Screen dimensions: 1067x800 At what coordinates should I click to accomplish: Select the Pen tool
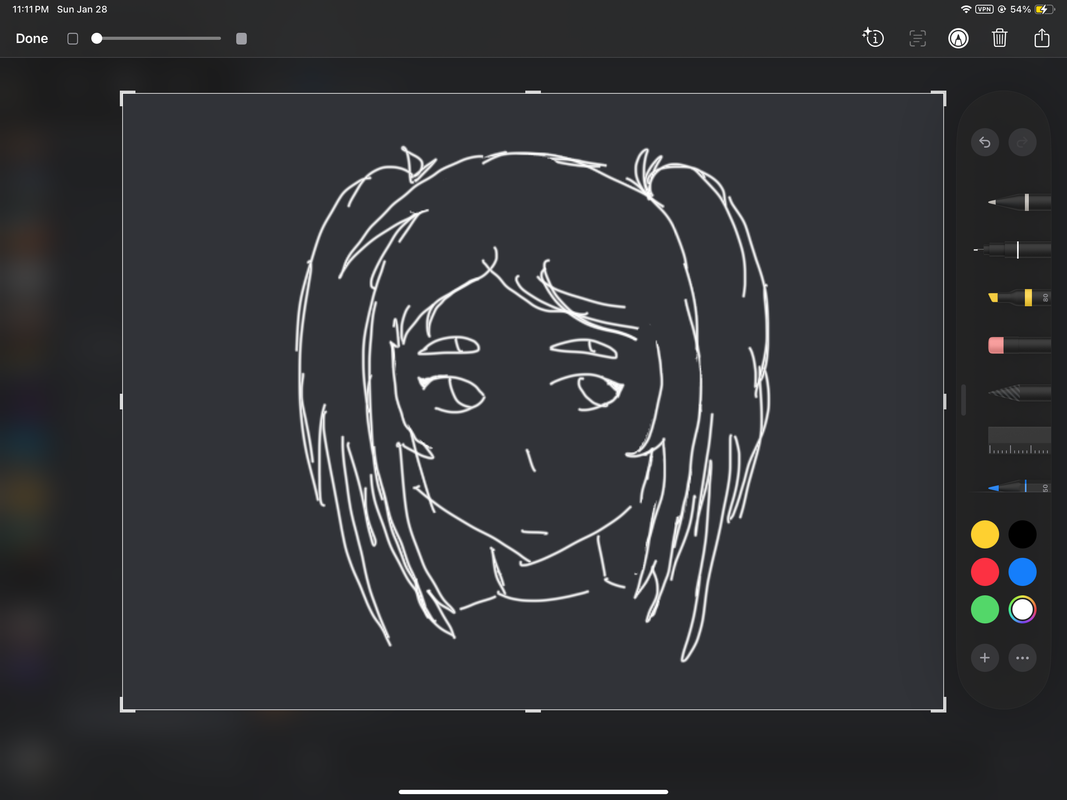click(1019, 202)
